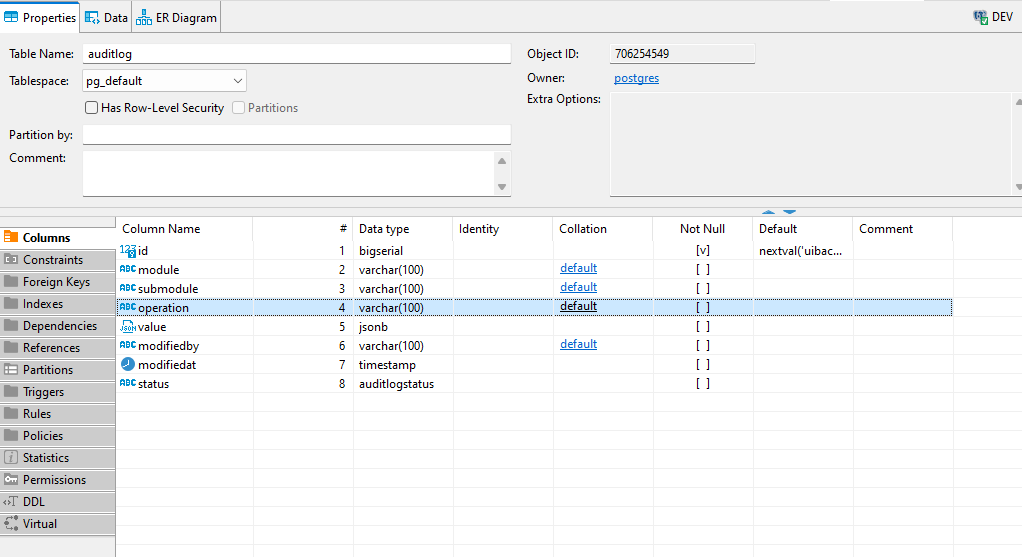Click the DEV connection icon
1022x557 pixels.
[x=980, y=17]
